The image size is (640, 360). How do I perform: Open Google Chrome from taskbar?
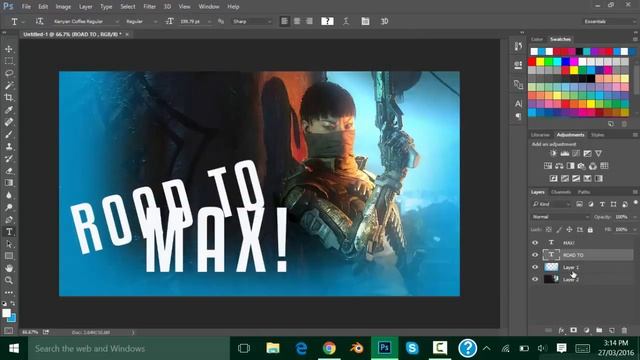pos(329,348)
